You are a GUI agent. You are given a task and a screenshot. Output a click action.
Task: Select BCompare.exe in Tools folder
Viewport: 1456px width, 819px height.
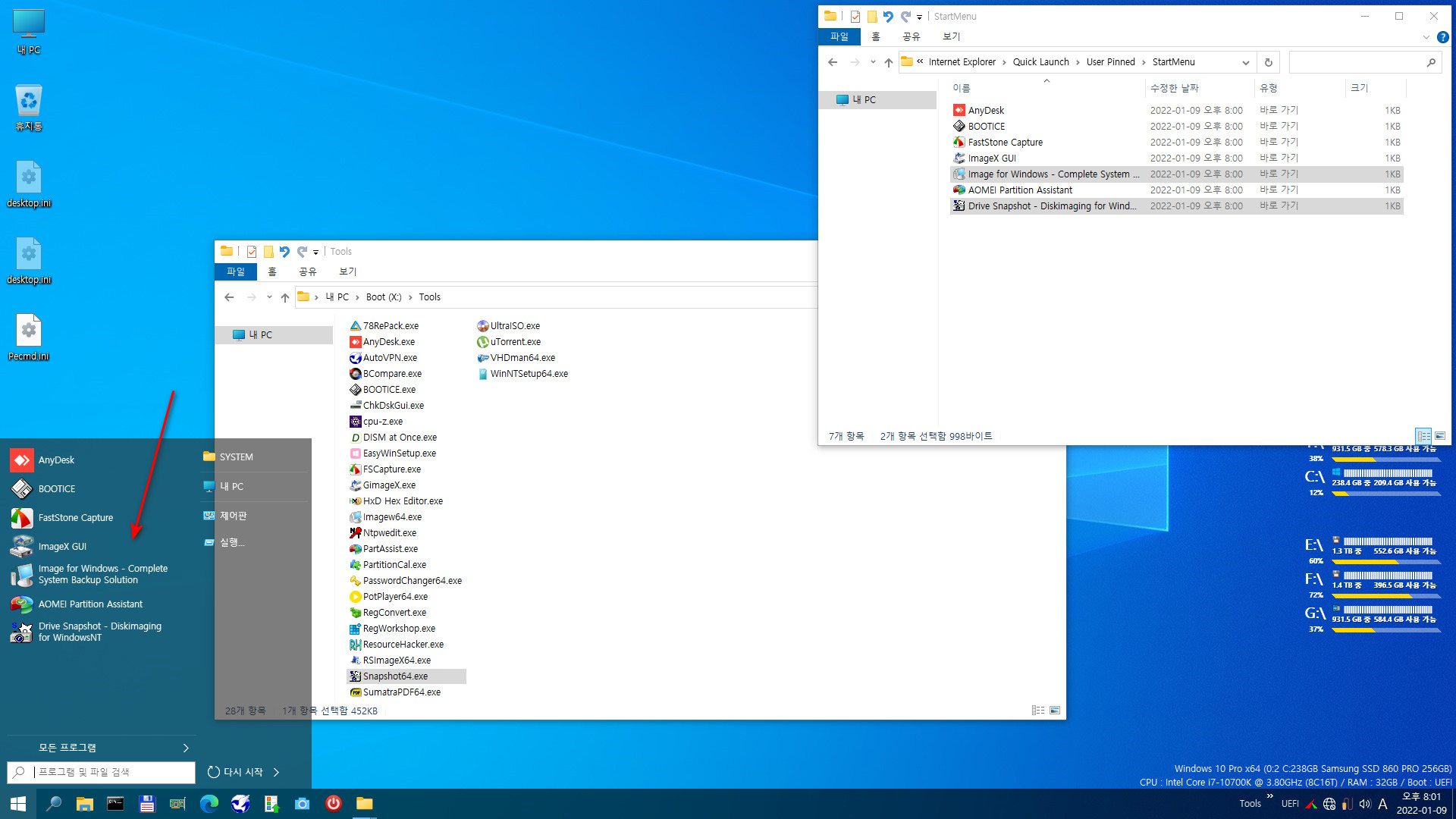(386, 374)
